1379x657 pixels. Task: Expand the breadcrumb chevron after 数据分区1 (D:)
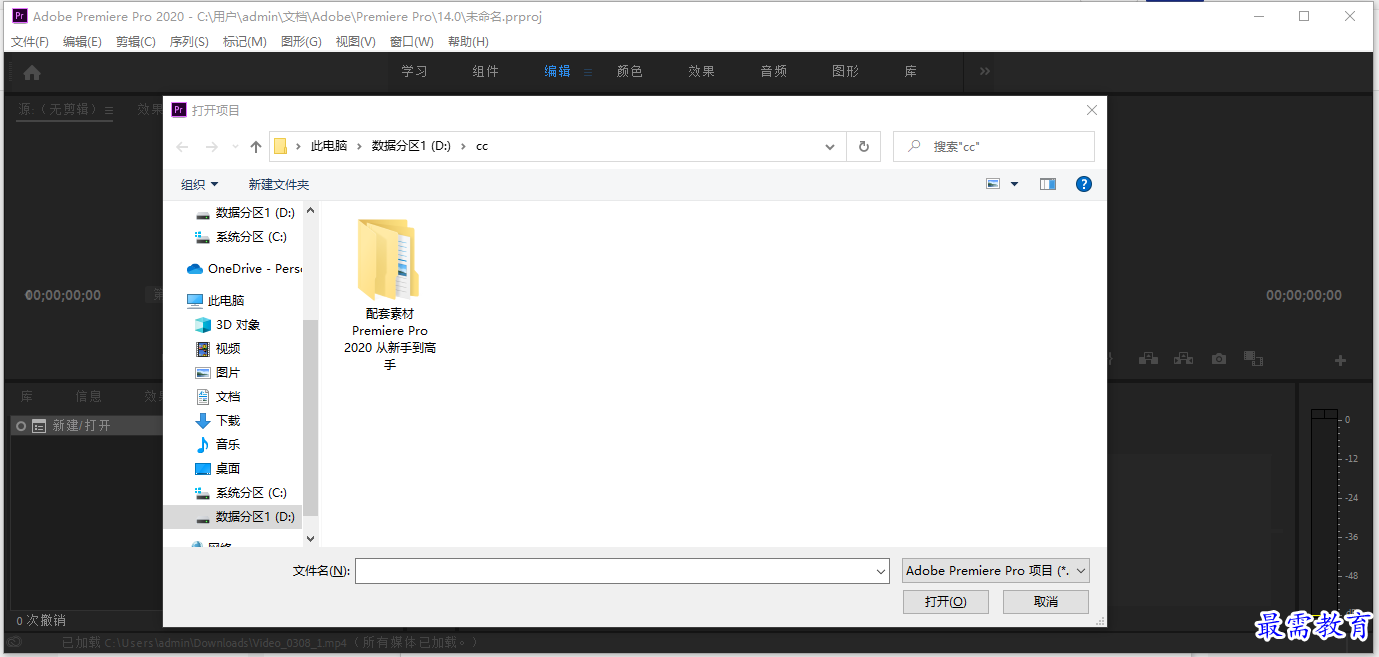point(463,146)
